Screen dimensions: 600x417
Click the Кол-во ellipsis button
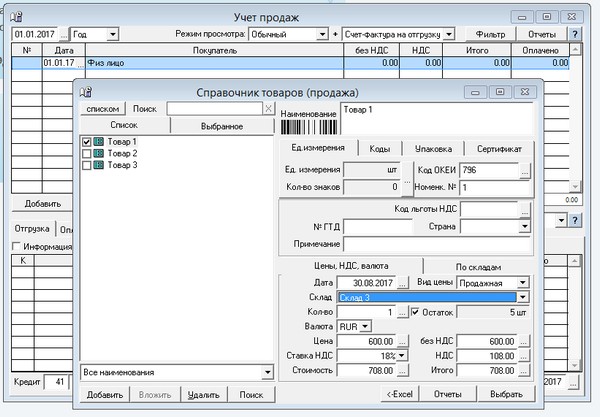[404, 311]
